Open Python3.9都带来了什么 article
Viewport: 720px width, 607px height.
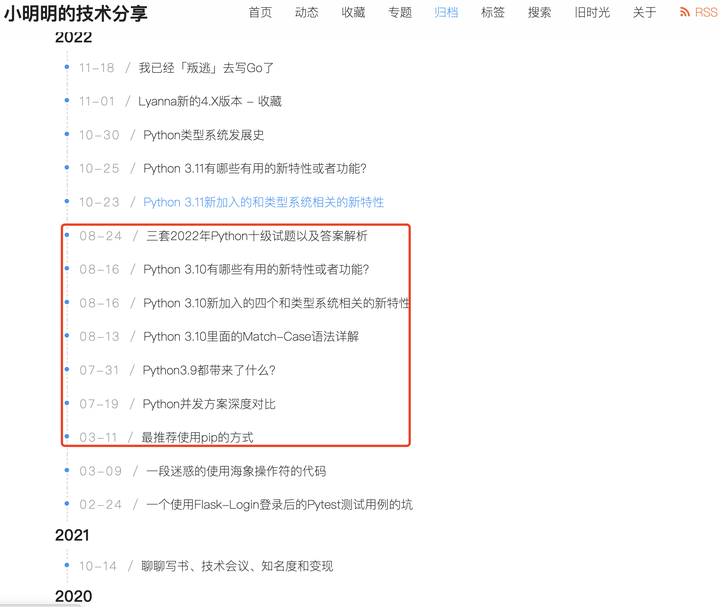209,370
